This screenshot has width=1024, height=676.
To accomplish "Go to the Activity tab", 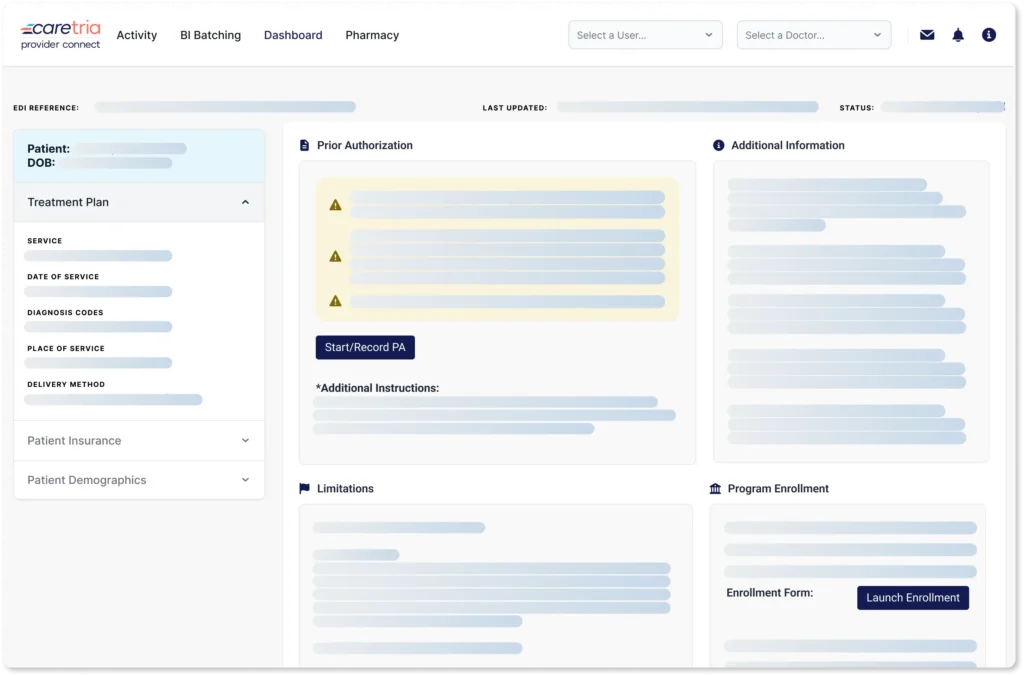I will pos(137,35).
